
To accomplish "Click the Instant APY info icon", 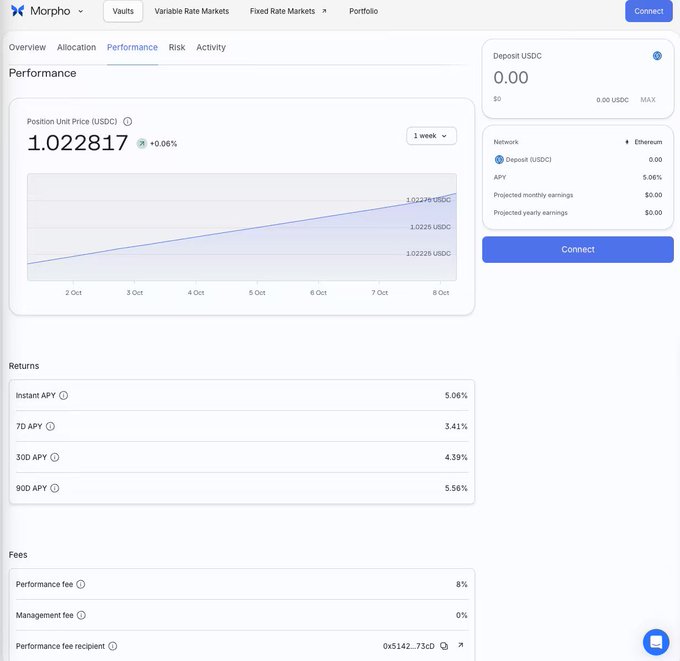I will (x=63, y=396).
